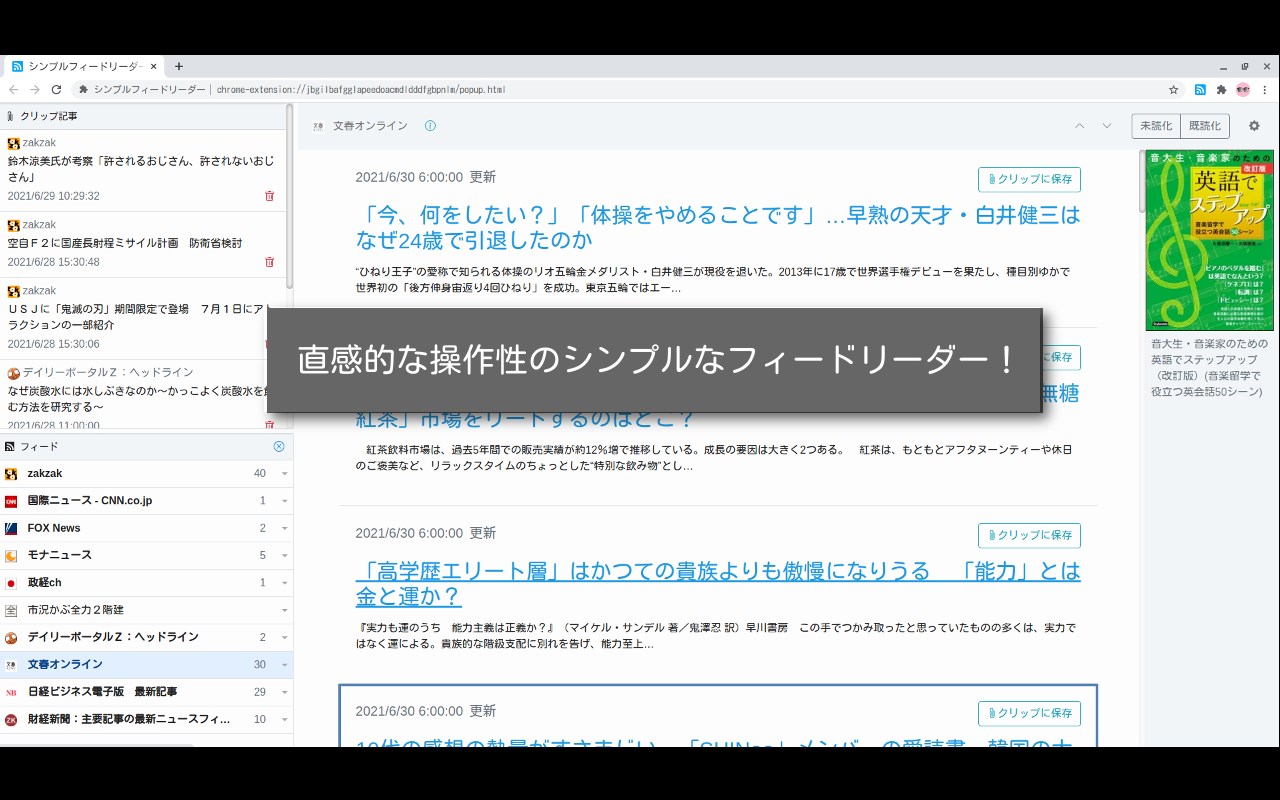This screenshot has height=800, width=1280.
Task: Click the circled X icon in フィード header
Action: [x=279, y=446]
